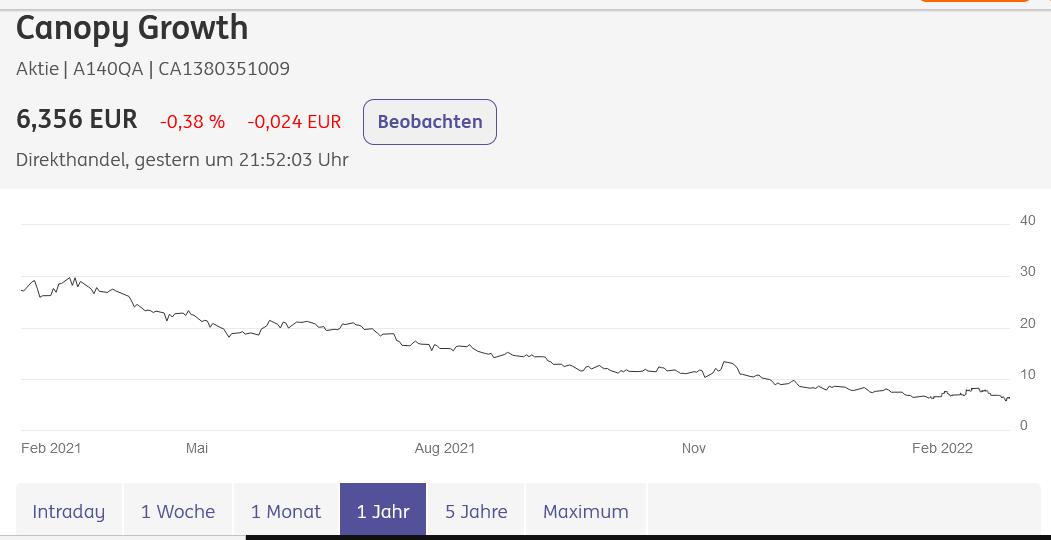Open the 5 Jahre chart view
1051x540 pixels.
click(x=476, y=511)
